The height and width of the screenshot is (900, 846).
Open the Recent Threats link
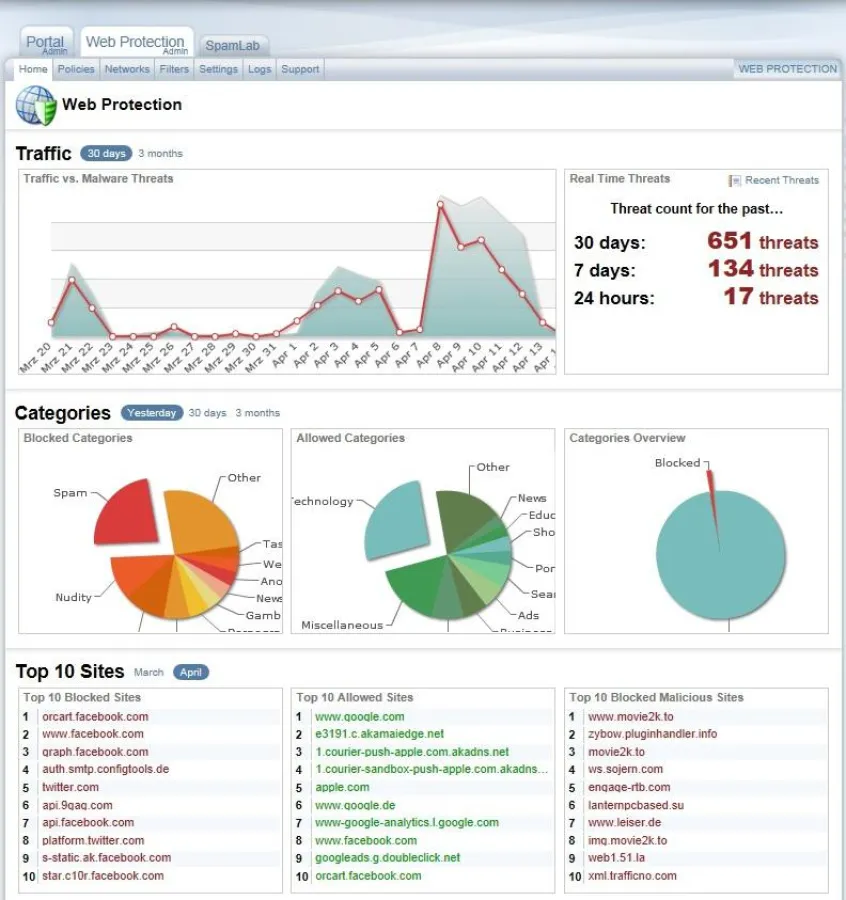781,181
